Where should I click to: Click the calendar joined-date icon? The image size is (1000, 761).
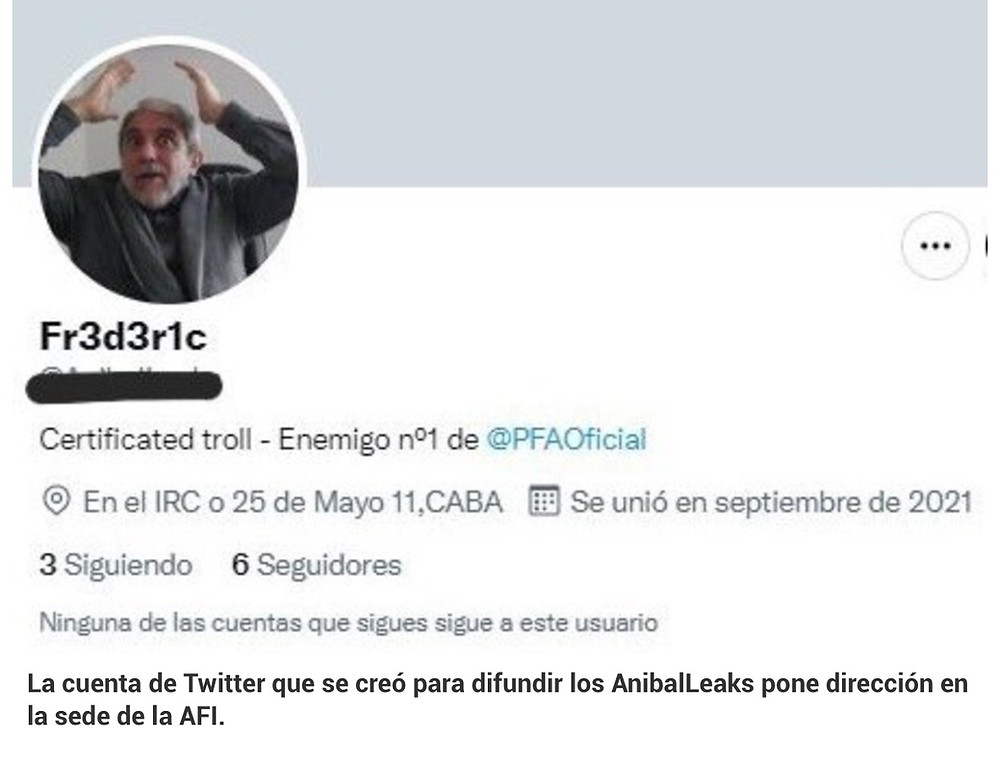point(544,501)
